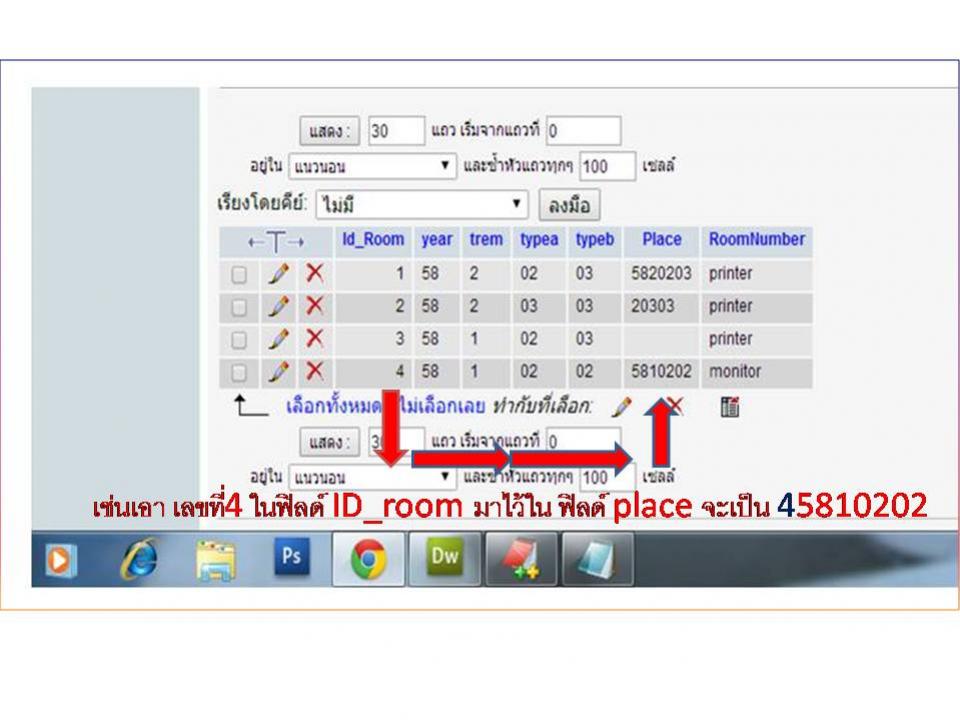Sort by typeb column header

click(594, 239)
